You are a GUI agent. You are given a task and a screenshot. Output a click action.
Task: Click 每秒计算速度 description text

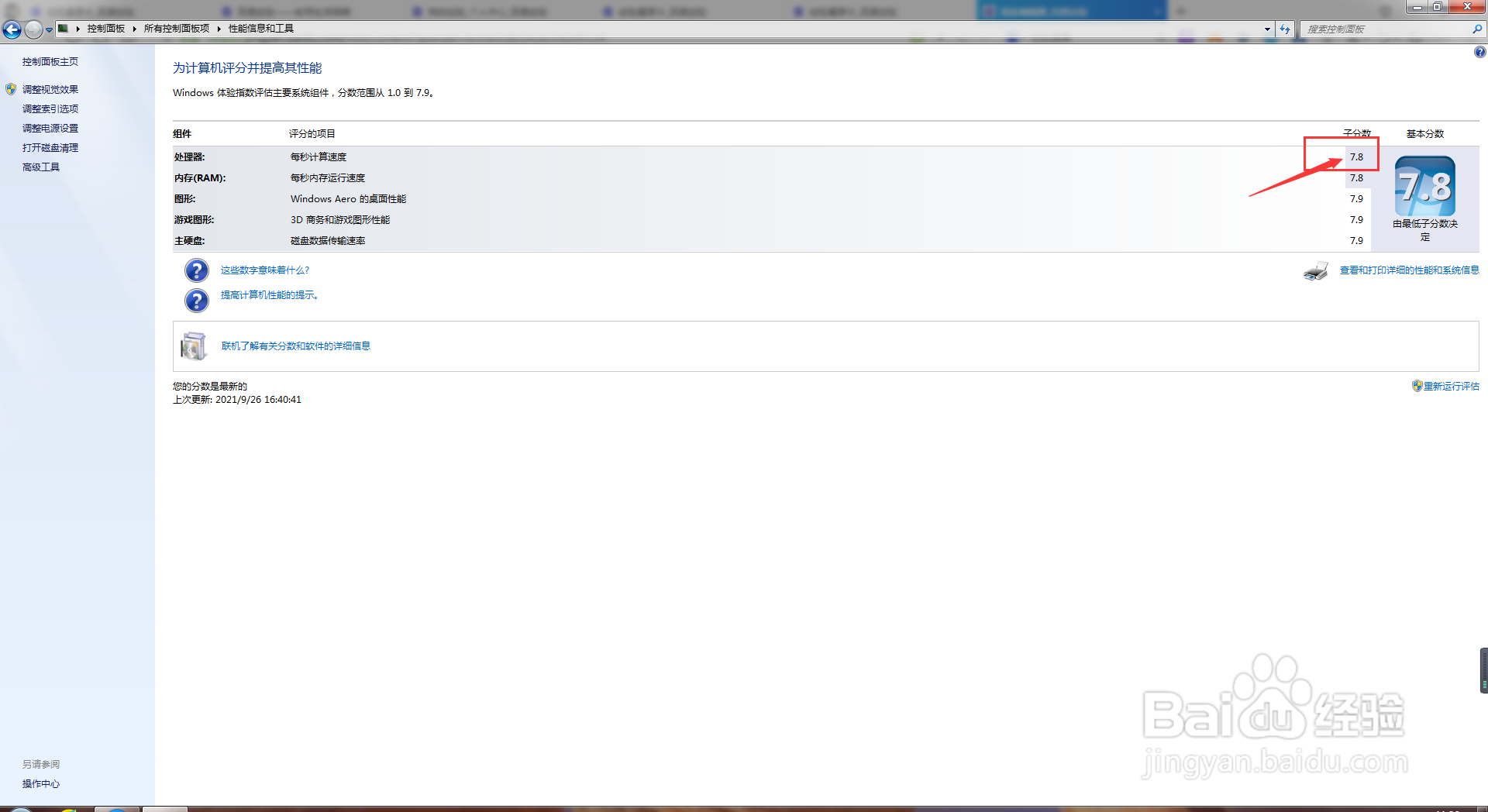pos(319,157)
